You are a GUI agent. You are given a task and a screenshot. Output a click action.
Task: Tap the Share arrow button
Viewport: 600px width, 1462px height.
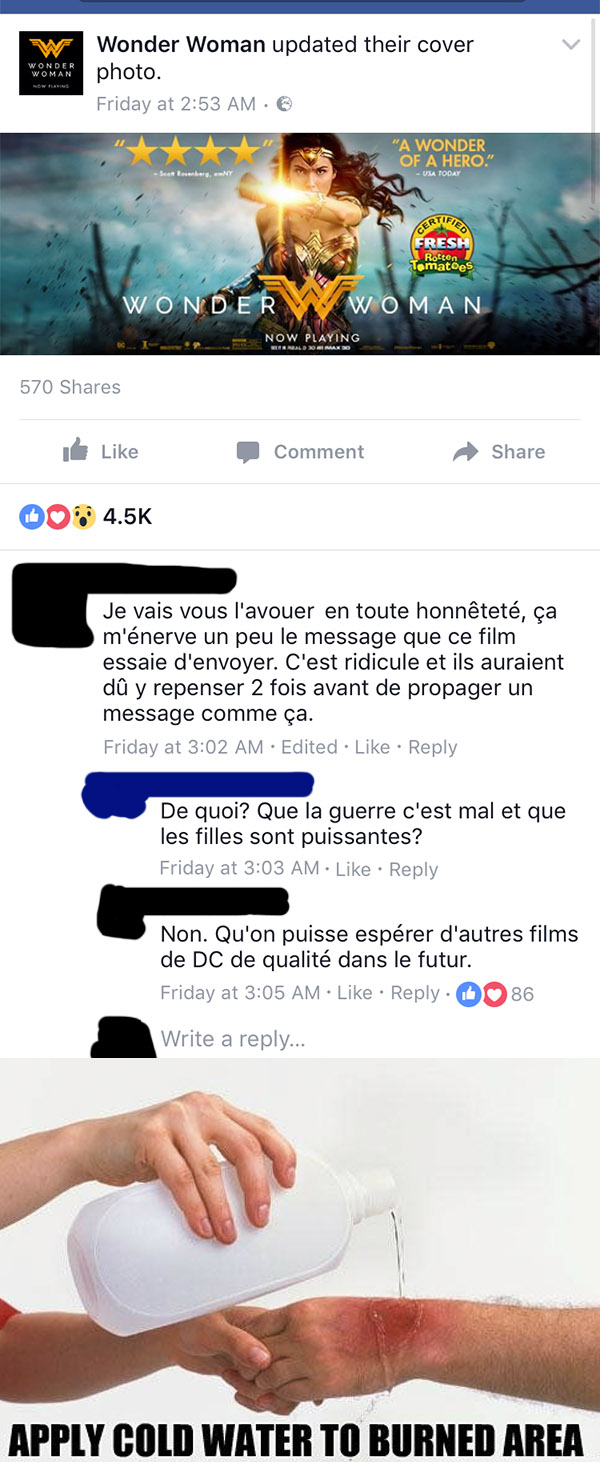tap(499, 452)
